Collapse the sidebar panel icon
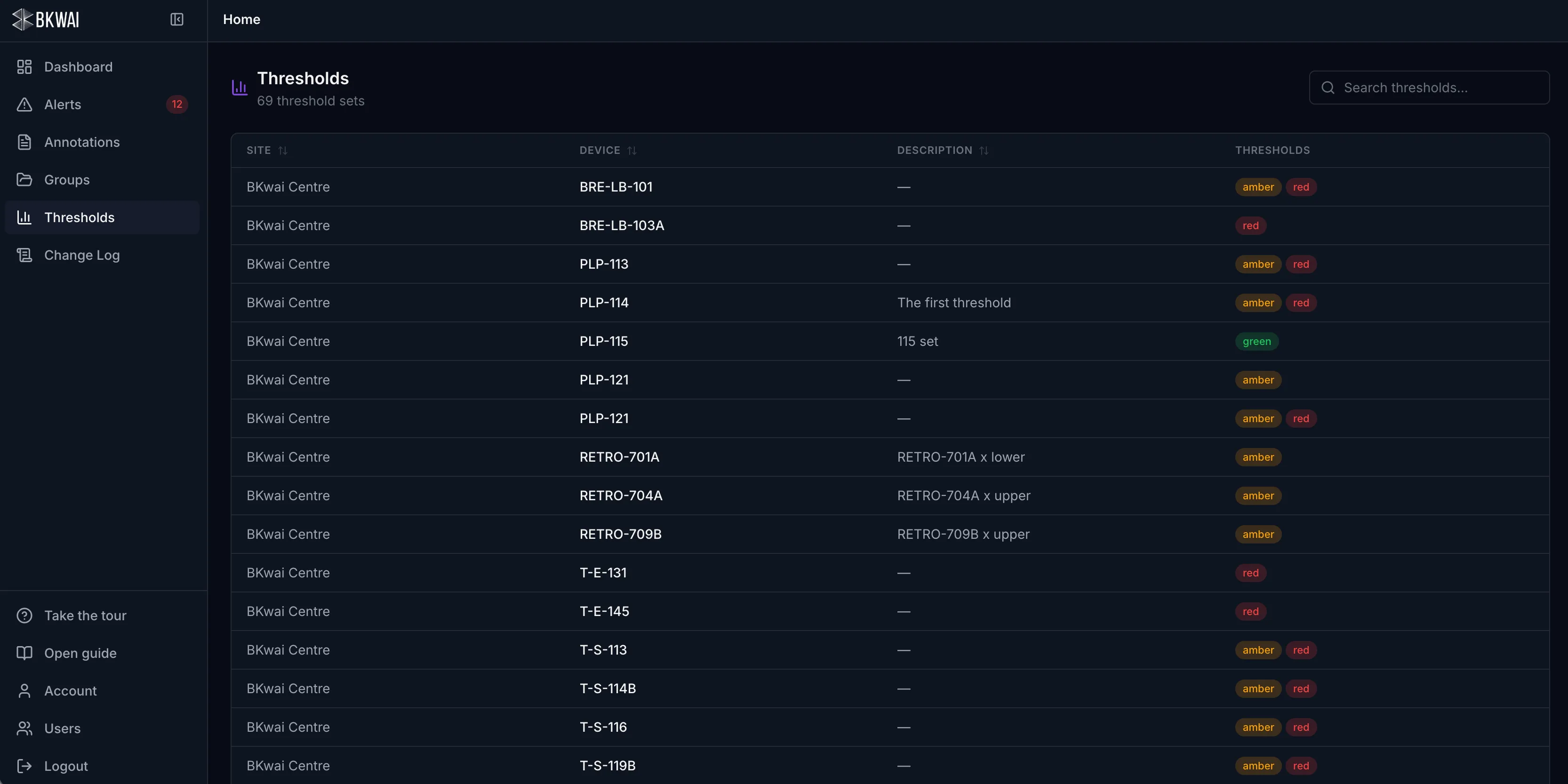 pos(176,19)
